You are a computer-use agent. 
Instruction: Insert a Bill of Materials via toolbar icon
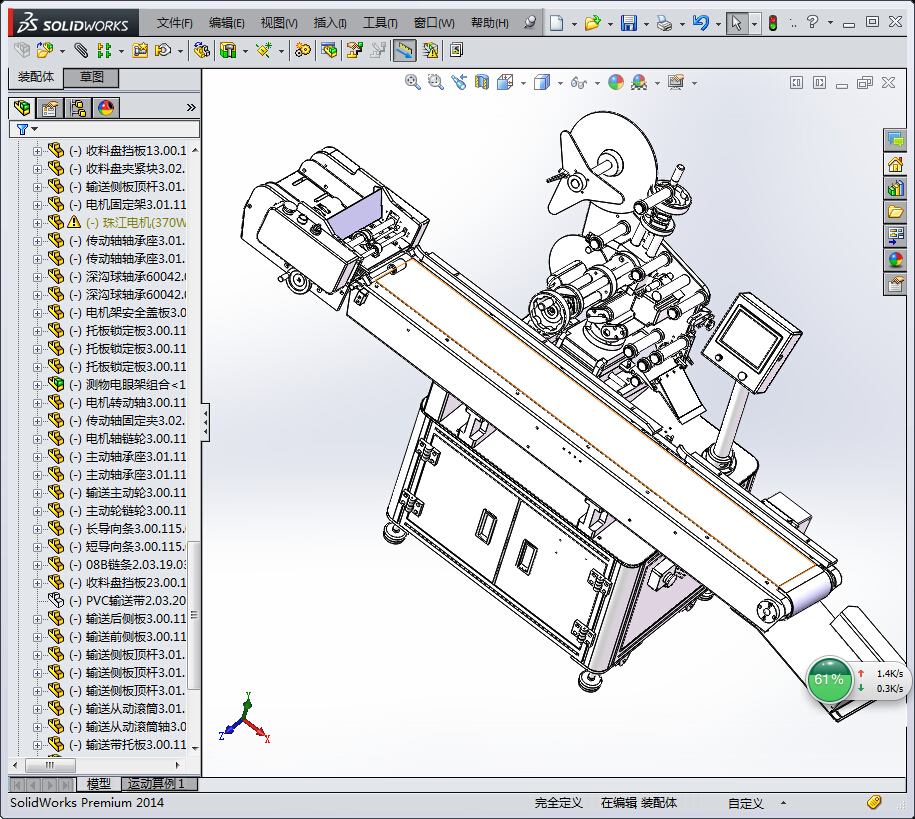coord(329,51)
